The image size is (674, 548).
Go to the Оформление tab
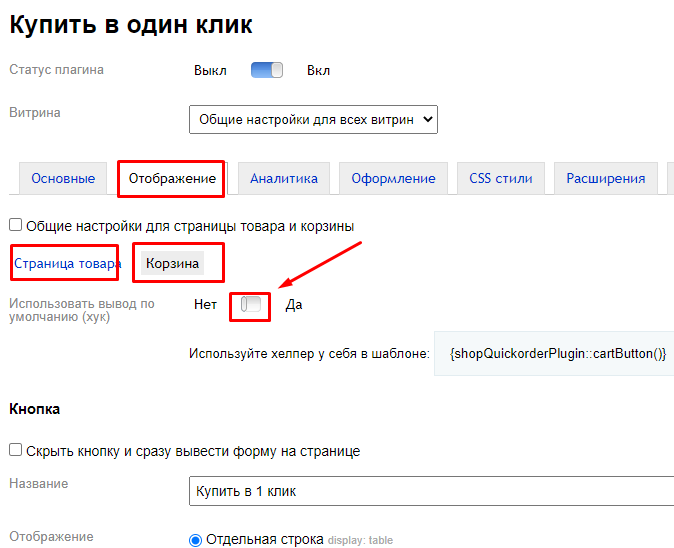[393, 179]
